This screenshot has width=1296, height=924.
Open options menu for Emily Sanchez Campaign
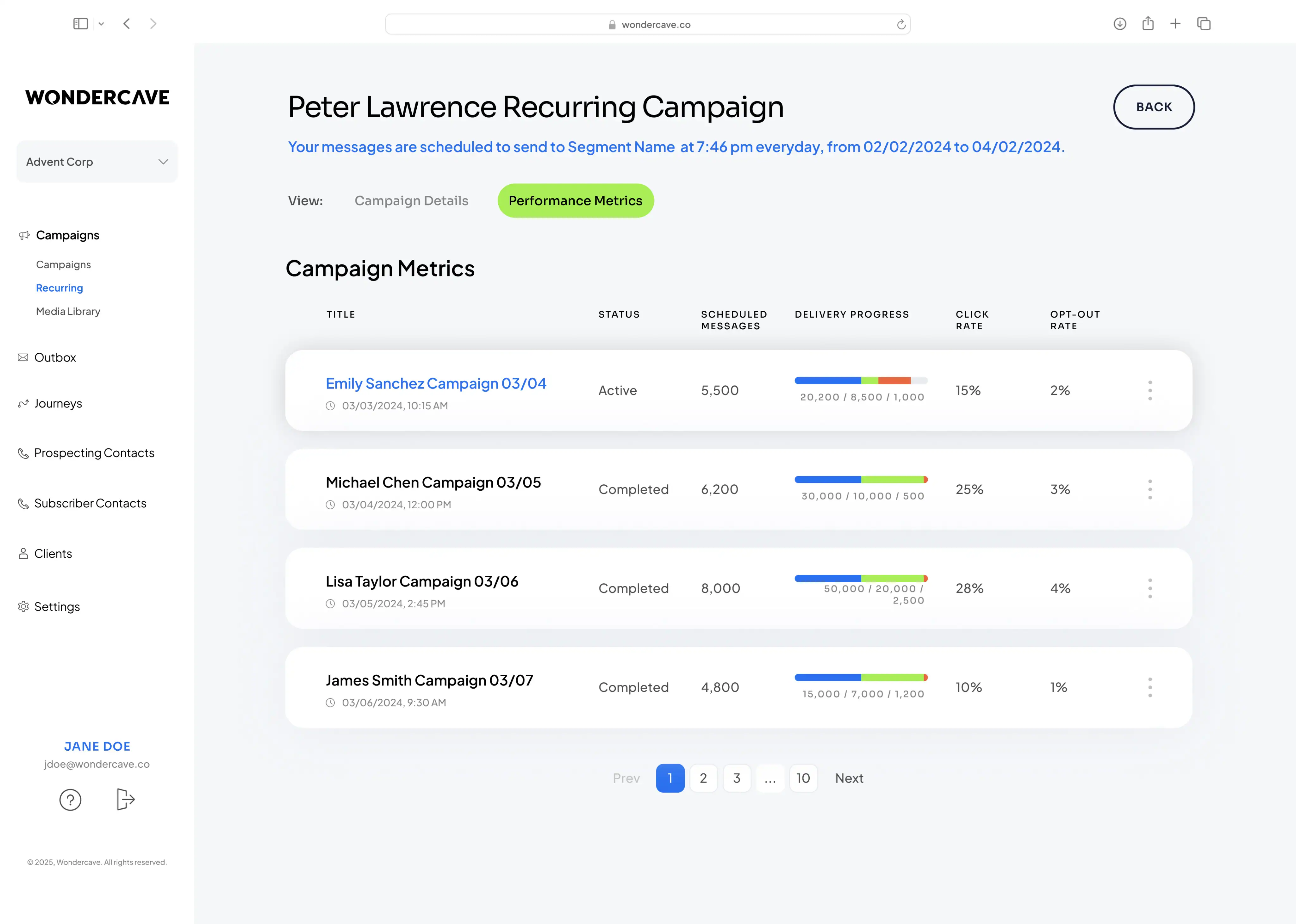[x=1150, y=390]
